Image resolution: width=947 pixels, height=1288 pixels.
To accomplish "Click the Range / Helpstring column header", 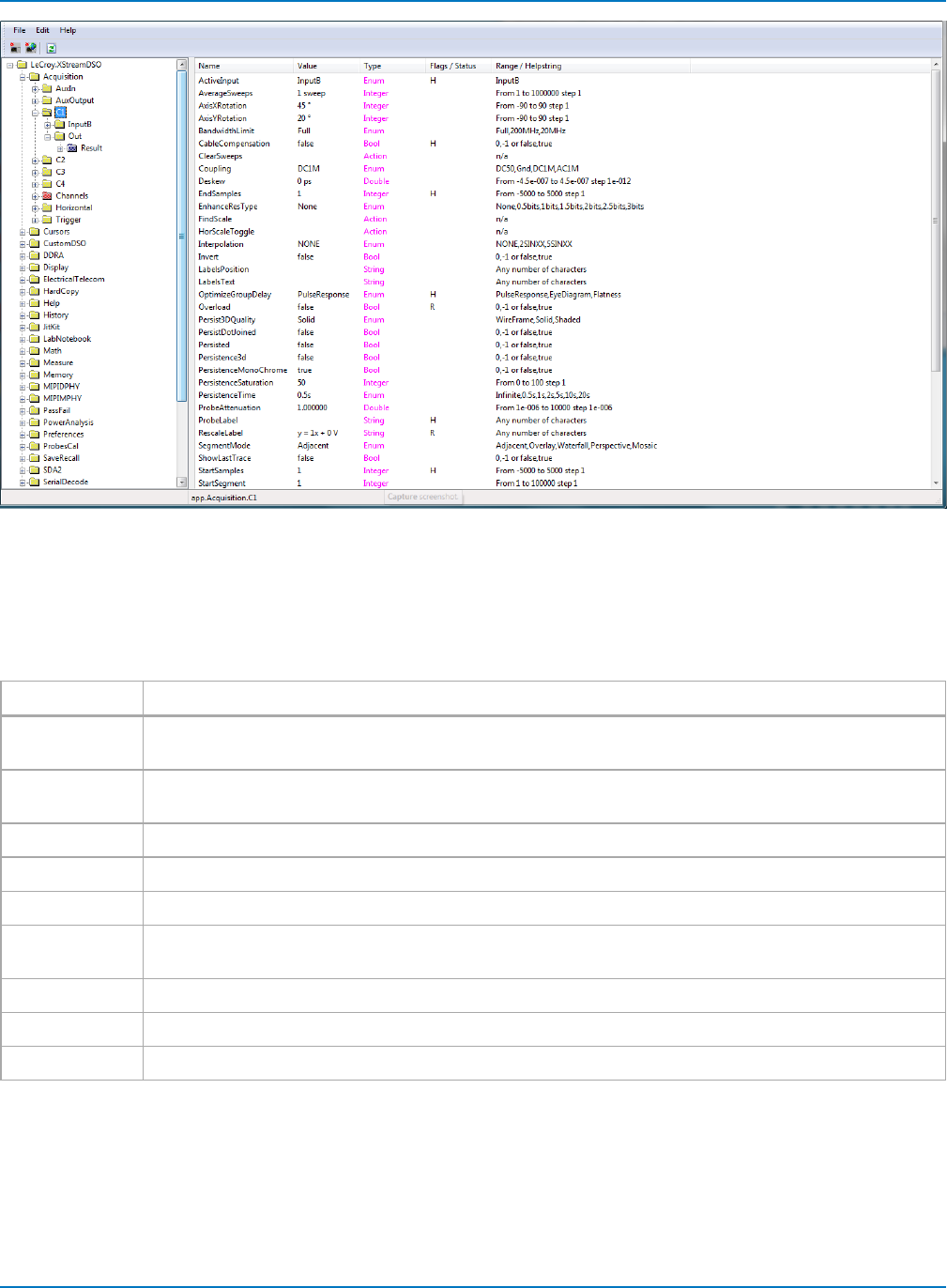I will click(x=591, y=66).
